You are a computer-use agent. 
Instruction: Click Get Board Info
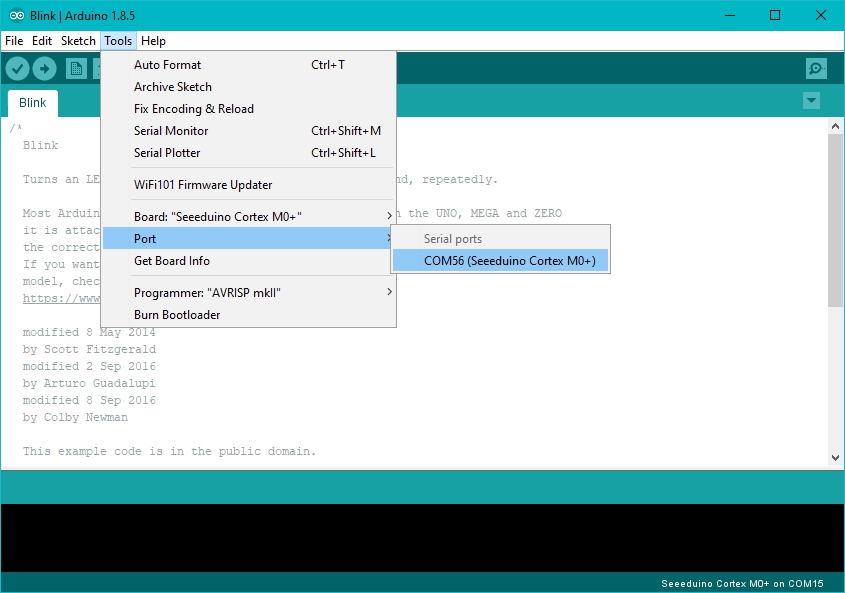171,261
